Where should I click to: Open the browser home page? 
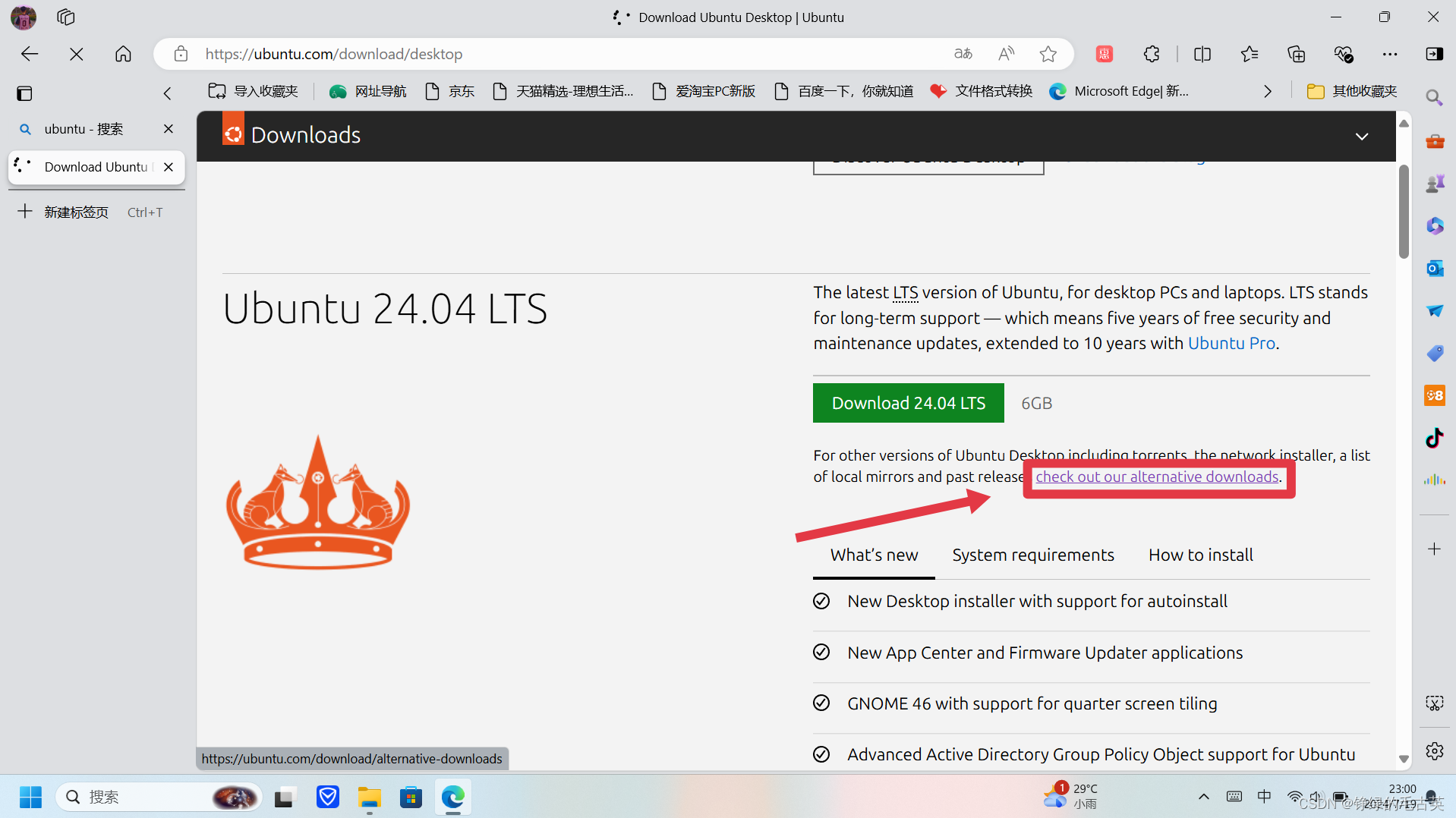coord(123,54)
